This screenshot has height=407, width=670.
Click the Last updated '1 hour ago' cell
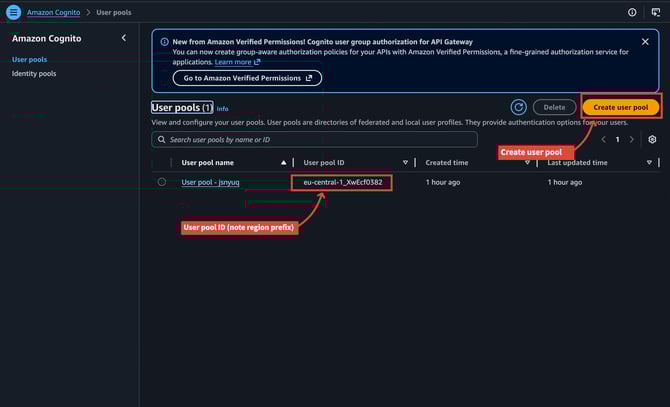[565, 182]
